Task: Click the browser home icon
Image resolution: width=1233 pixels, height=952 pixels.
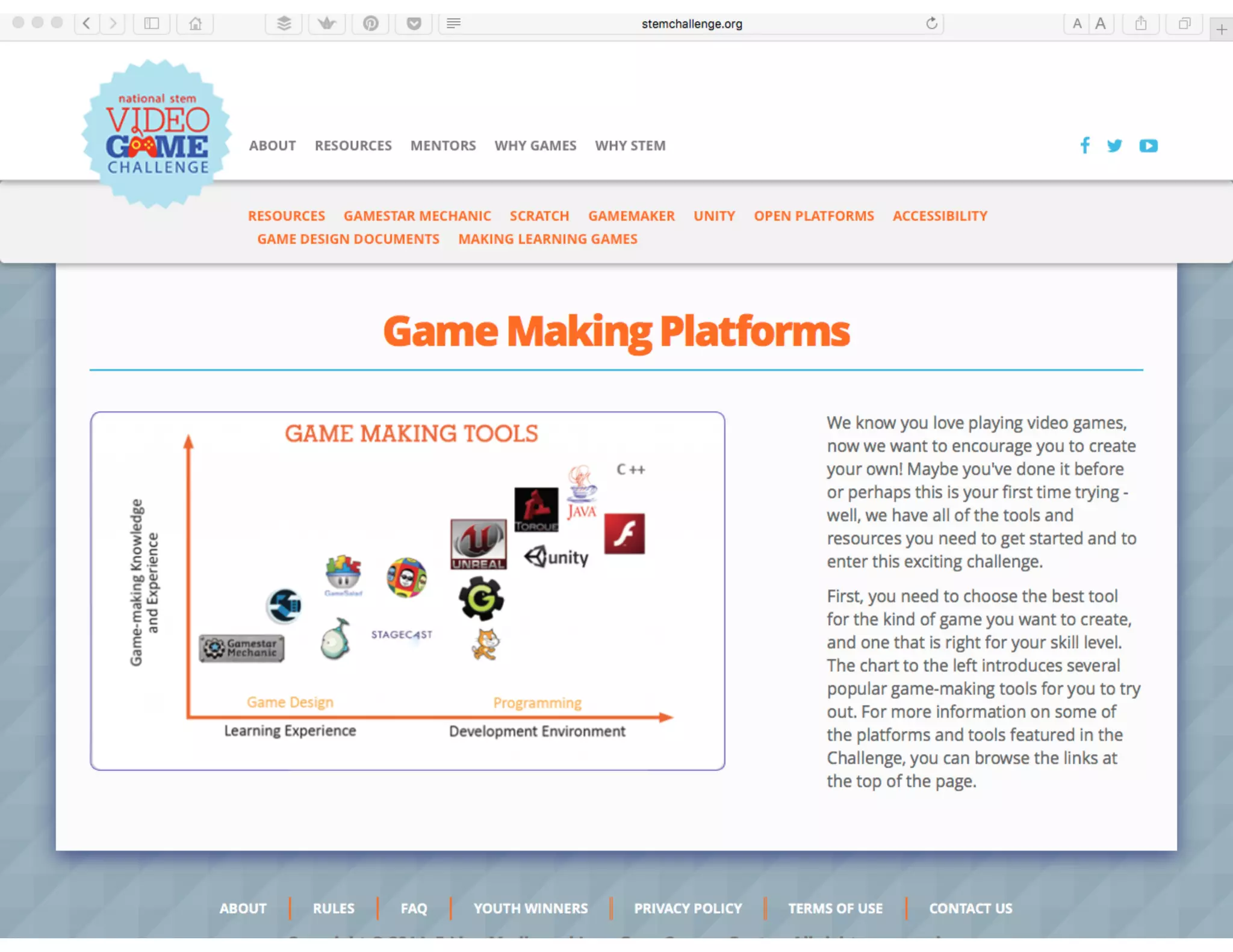Action: point(195,23)
